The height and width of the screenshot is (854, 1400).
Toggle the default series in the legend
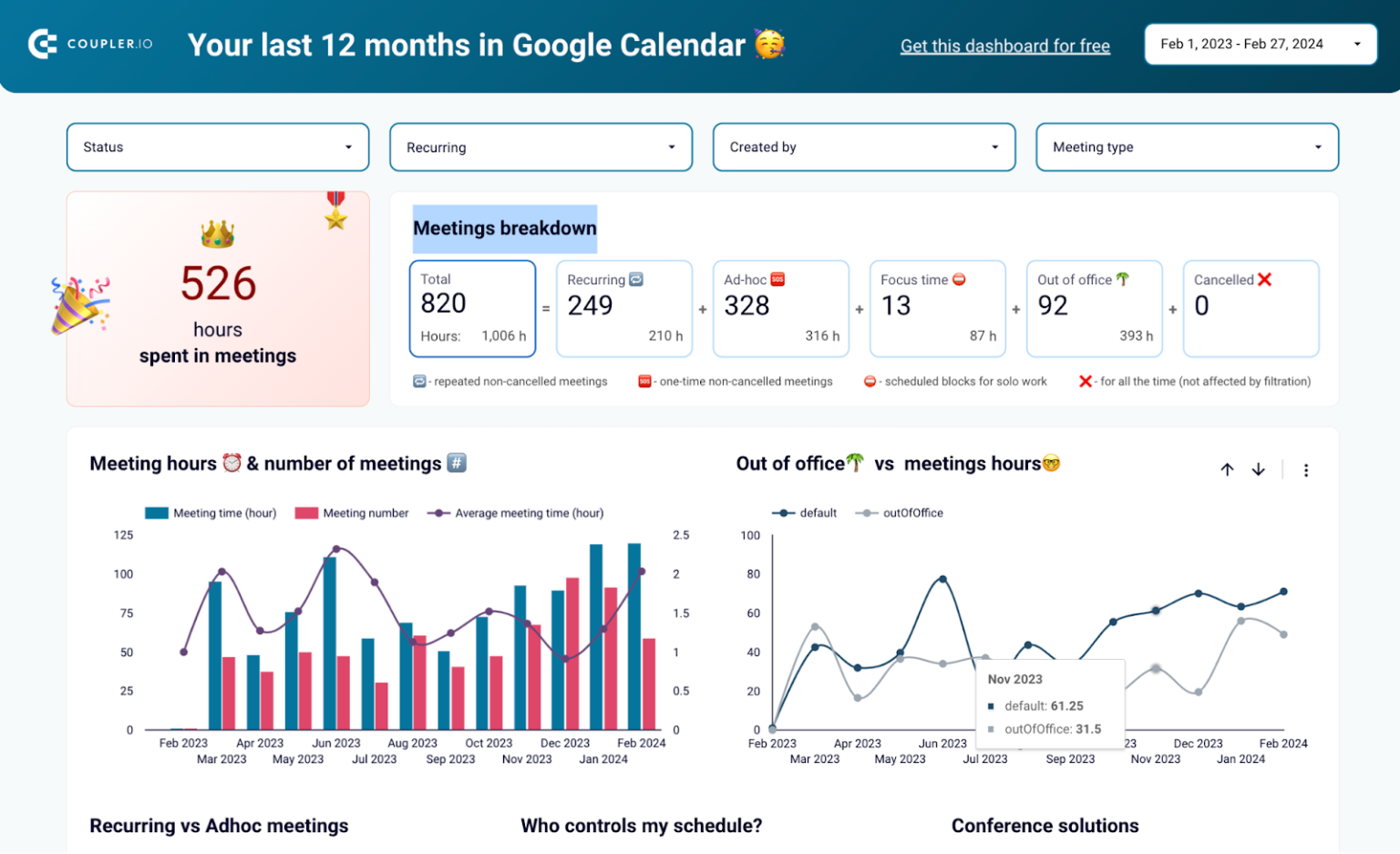click(806, 512)
